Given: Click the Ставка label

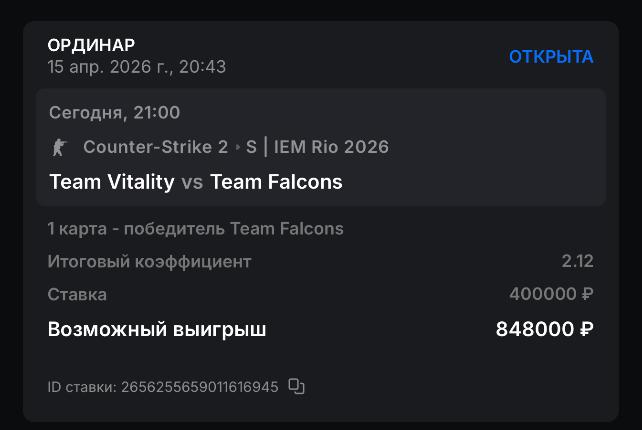Looking at the screenshot, I should pyautogui.click(x=77, y=295).
